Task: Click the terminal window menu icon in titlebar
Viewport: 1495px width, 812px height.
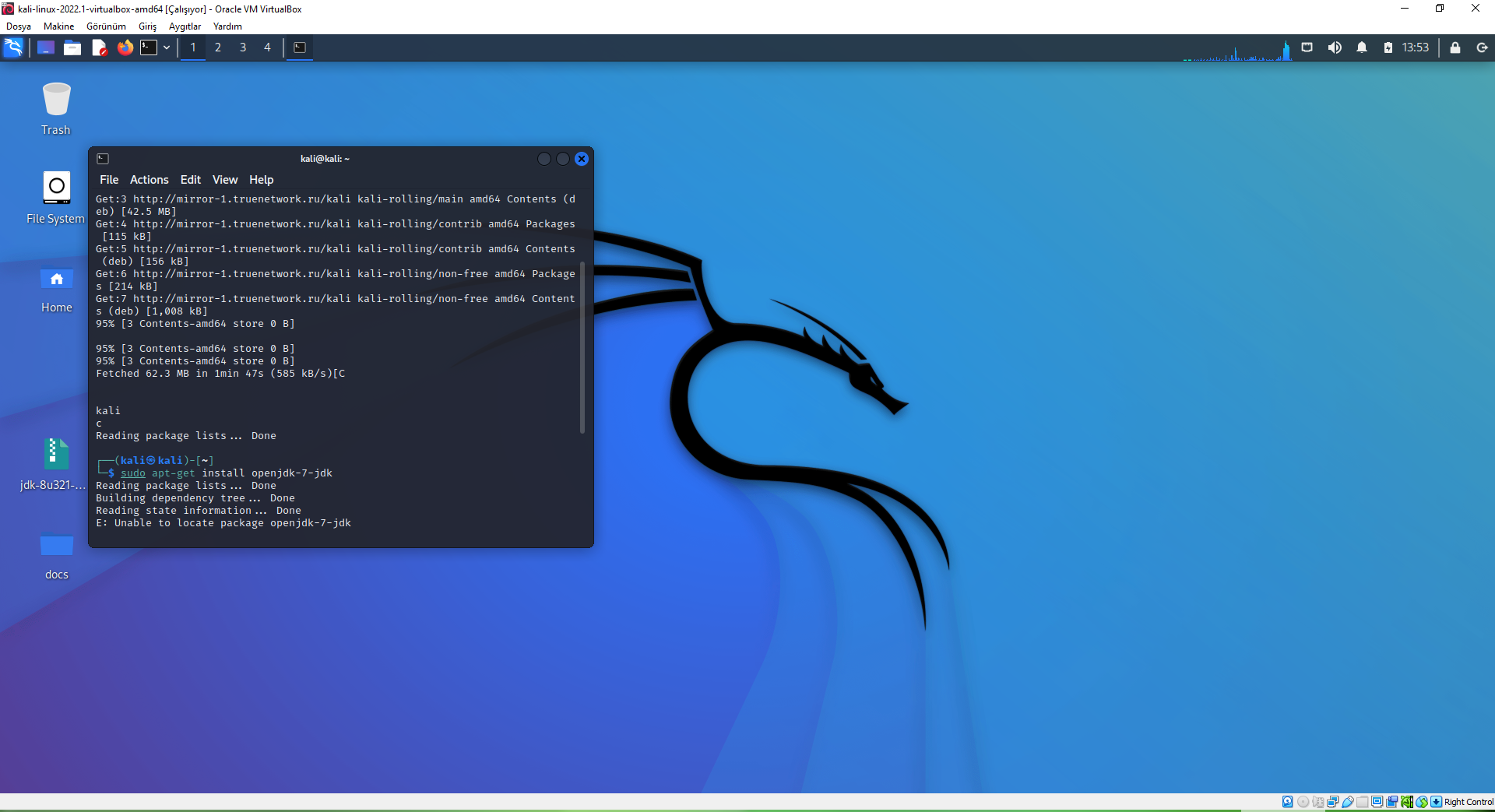Action: coord(103,159)
